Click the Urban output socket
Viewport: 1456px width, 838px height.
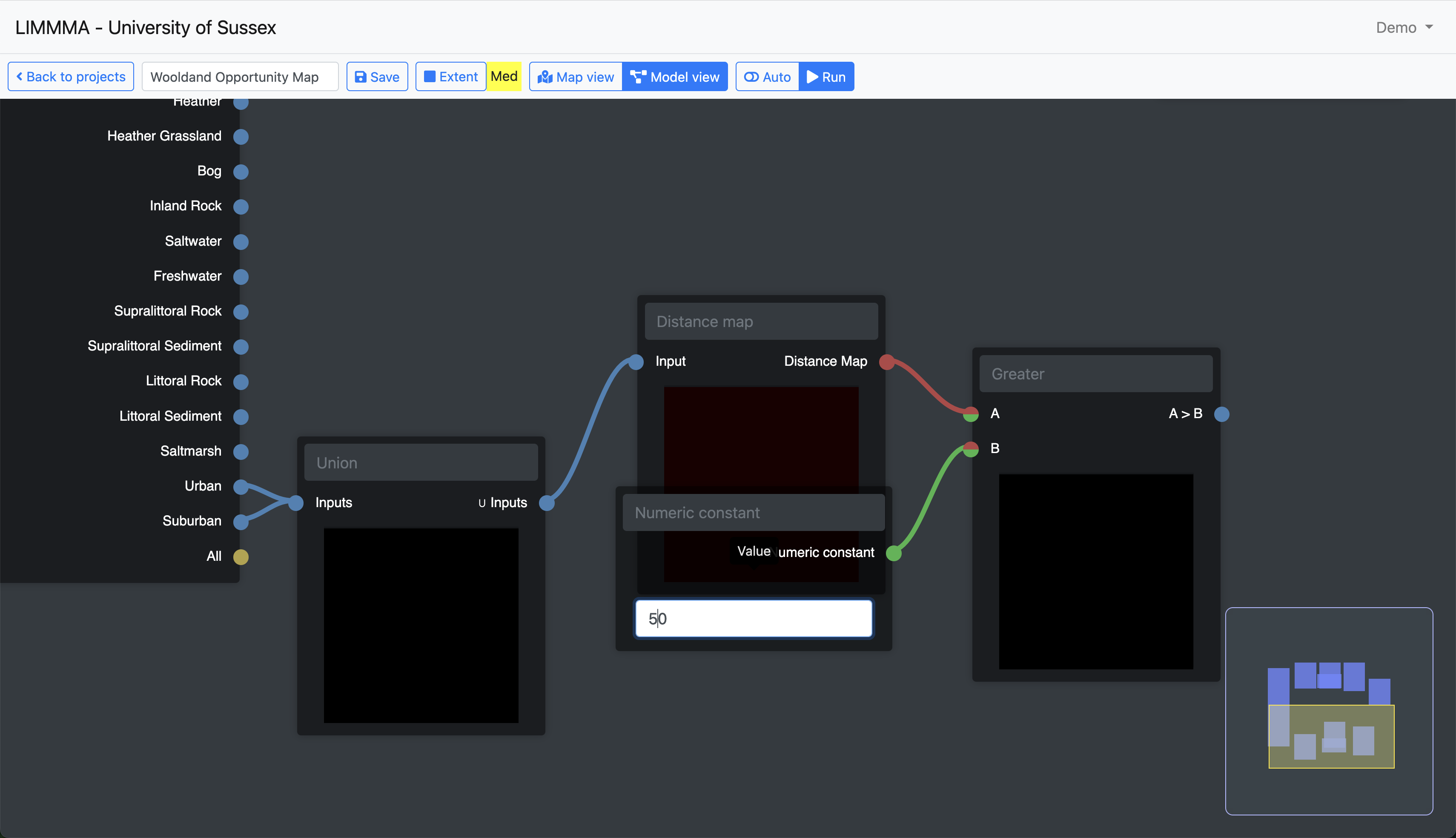[x=241, y=486]
